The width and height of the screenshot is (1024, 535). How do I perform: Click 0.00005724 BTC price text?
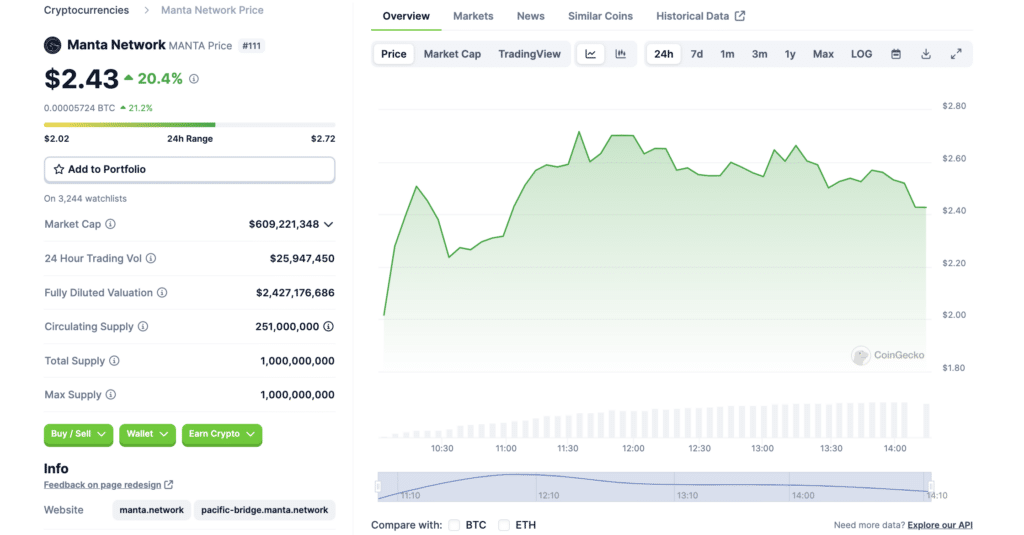coord(80,108)
